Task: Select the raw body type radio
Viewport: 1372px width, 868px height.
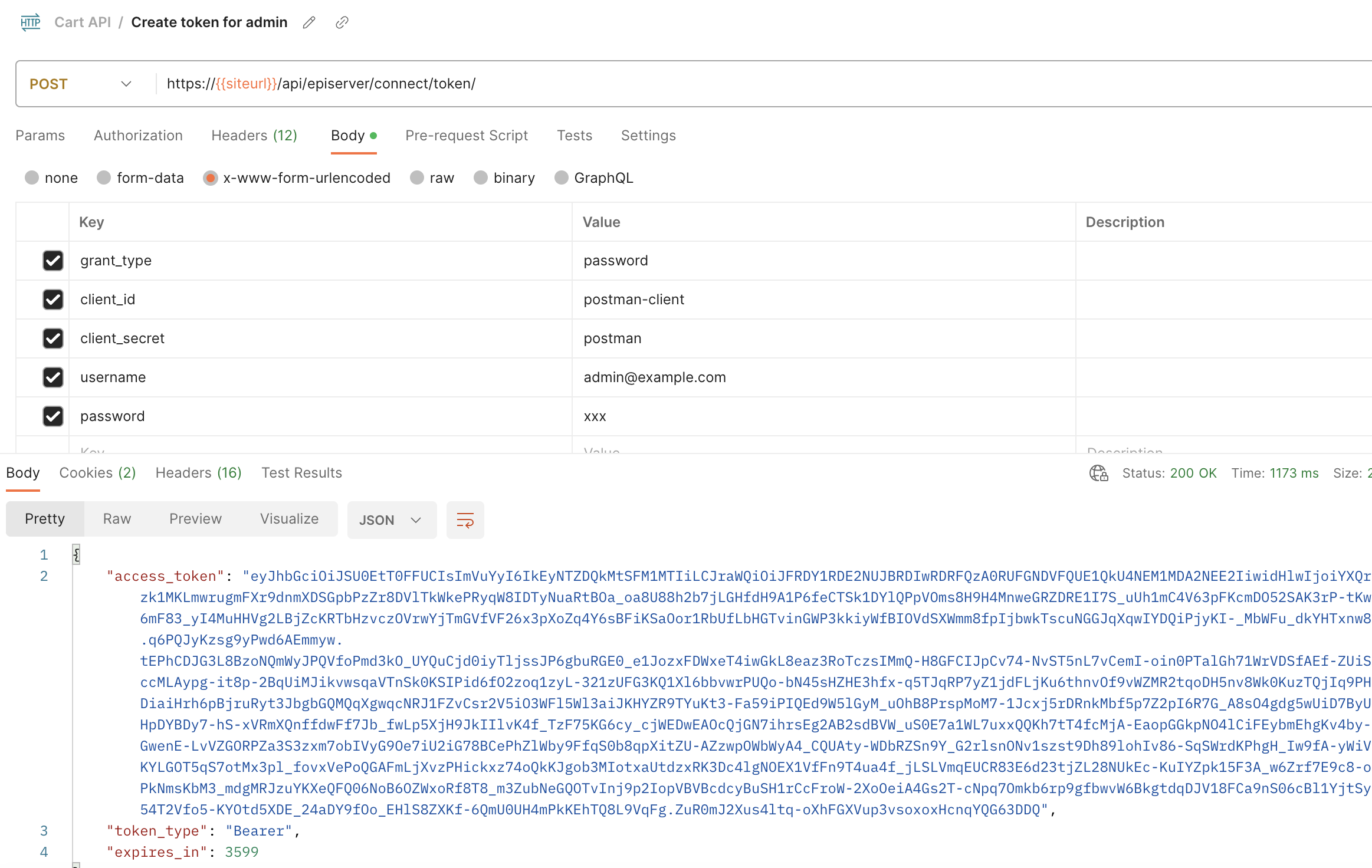Action: pyautogui.click(x=417, y=178)
